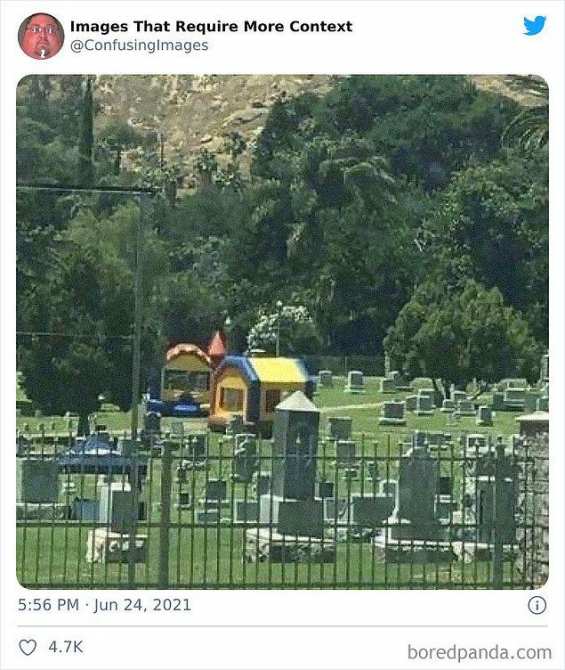Click the dry hillside at photo top
Image resolution: width=565 pixels, height=670 pixels.
[184, 115]
